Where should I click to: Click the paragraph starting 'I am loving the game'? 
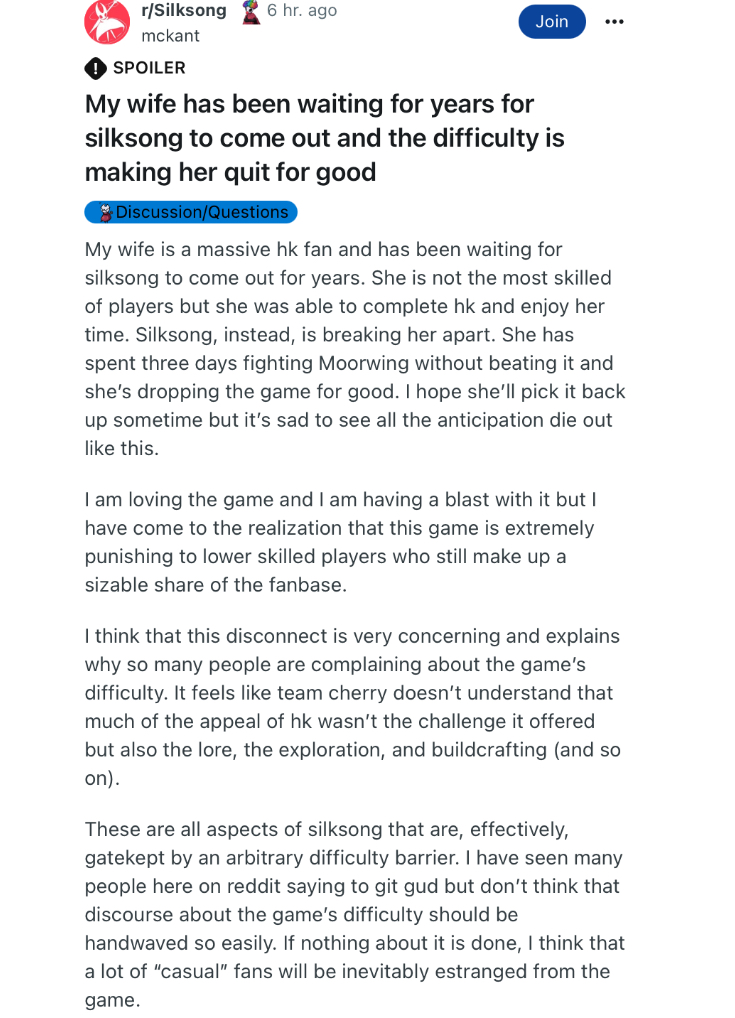point(340,542)
